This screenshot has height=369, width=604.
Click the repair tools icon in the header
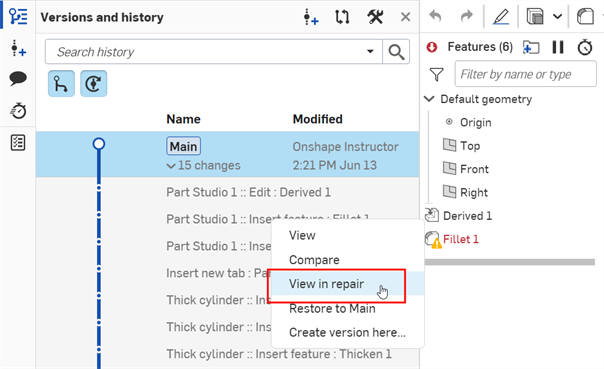click(x=375, y=17)
